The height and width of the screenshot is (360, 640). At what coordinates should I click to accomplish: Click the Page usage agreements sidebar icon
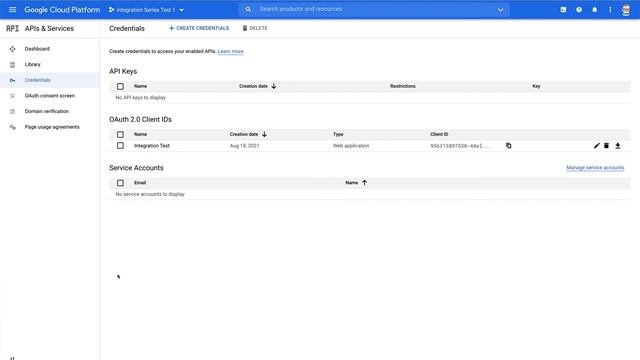pos(12,127)
